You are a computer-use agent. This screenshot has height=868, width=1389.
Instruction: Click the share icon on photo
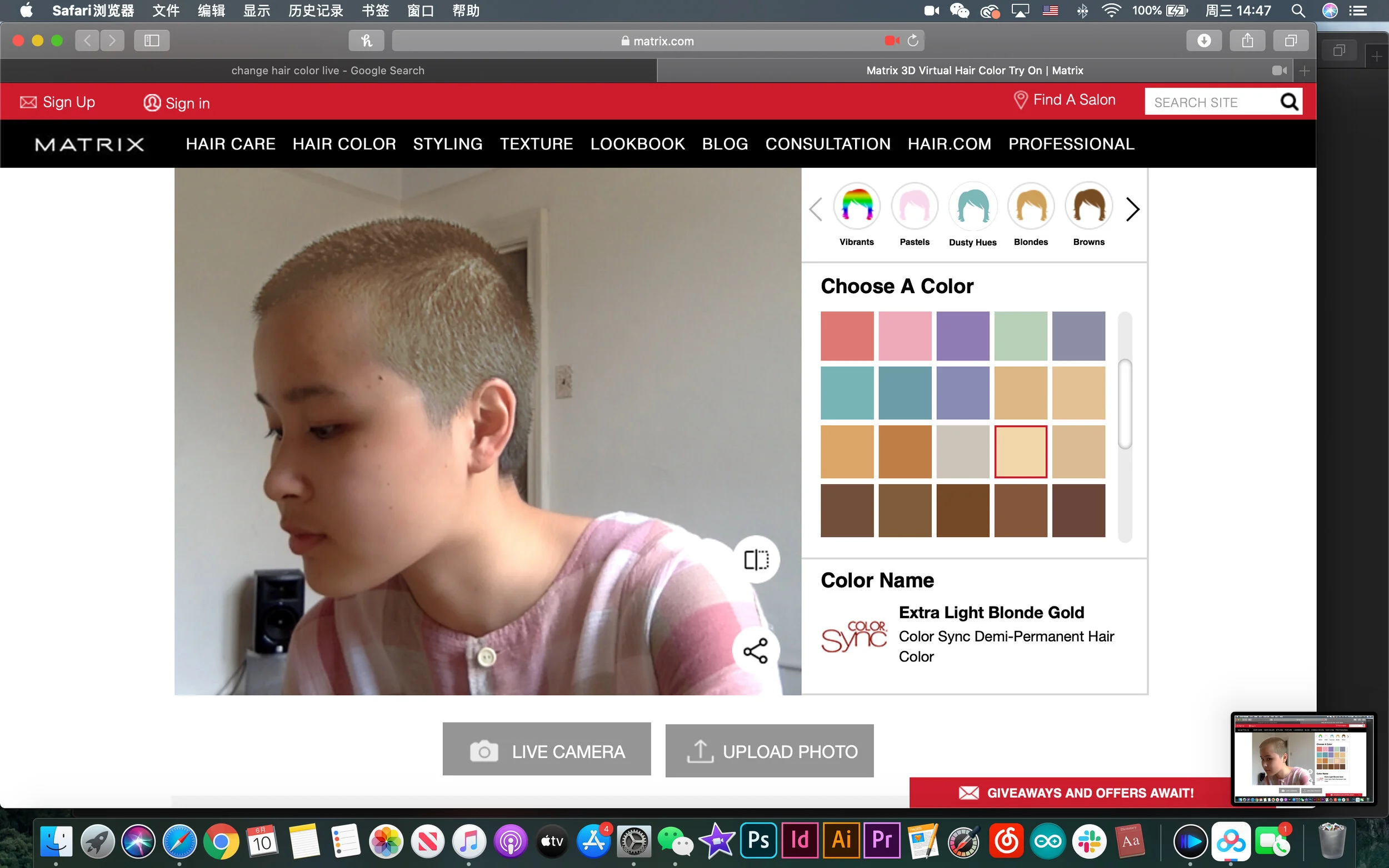pos(756,650)
